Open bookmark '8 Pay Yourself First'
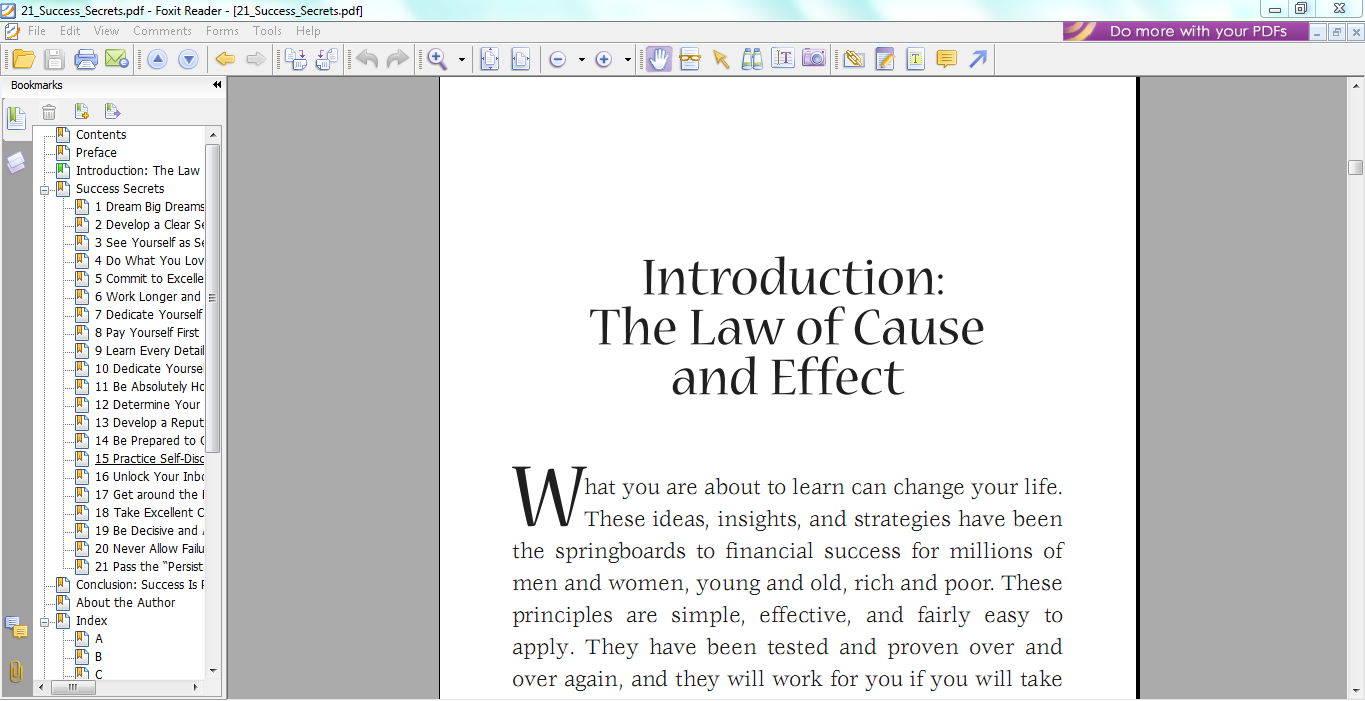 coord(147,333)
